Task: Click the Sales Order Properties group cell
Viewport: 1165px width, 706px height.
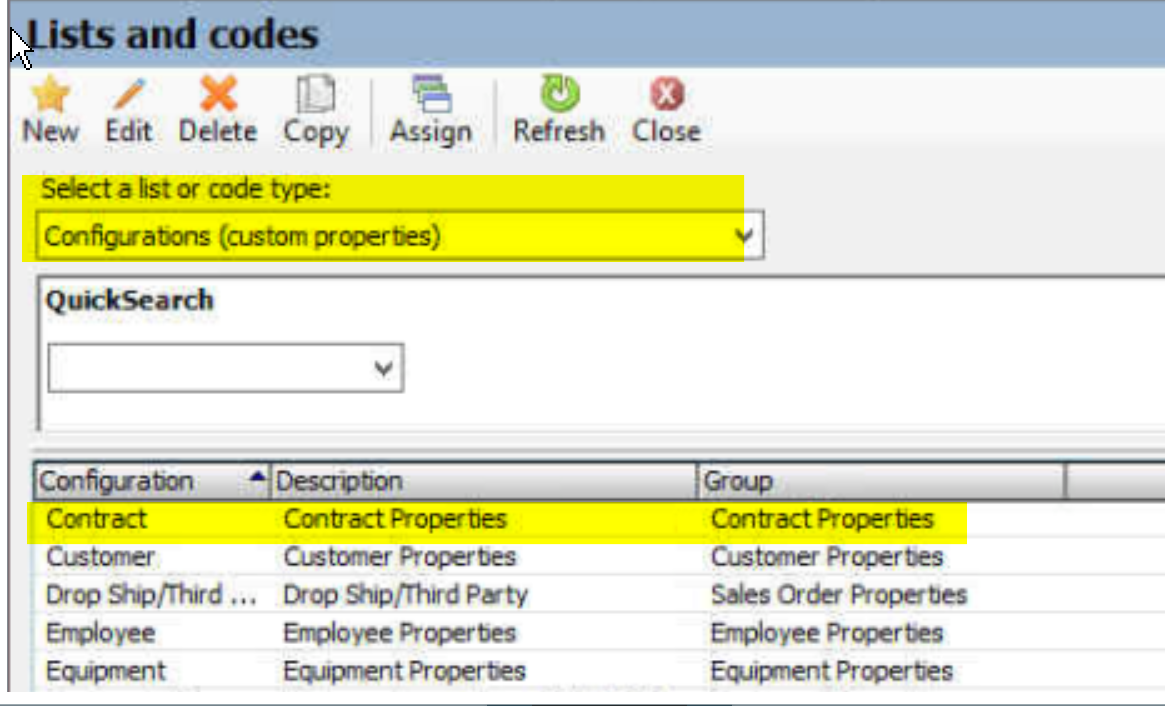Action: (839, 595)
